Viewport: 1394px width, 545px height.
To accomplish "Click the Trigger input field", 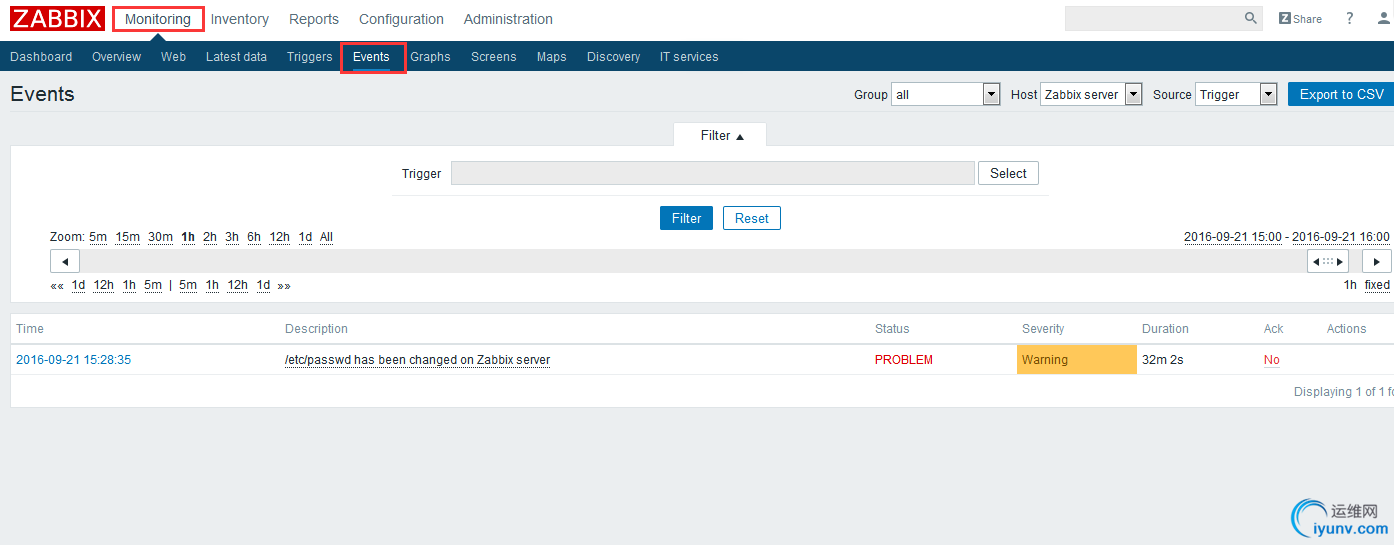I will click(712, 173).
